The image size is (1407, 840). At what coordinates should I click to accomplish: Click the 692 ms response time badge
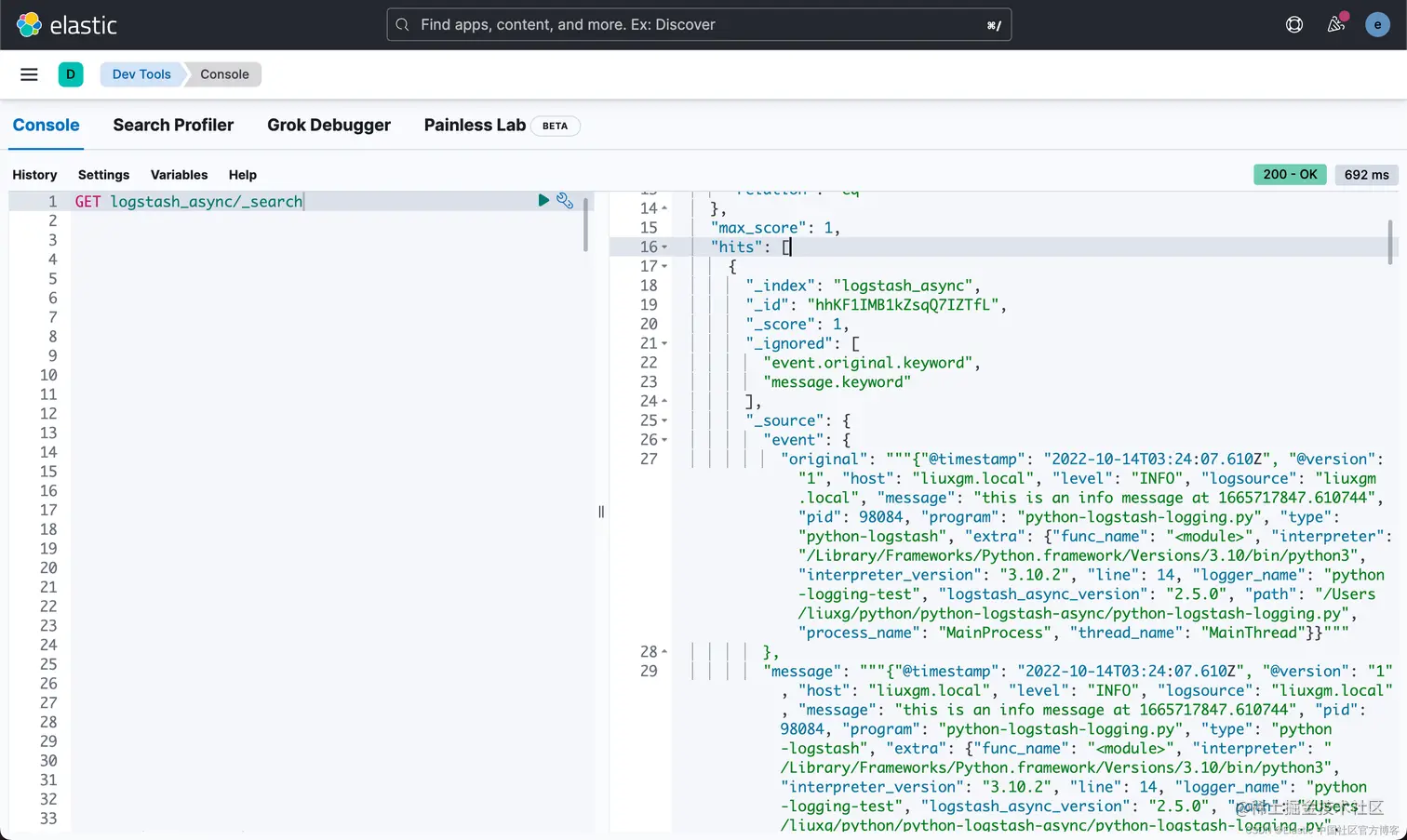[x=1366, y=174]
